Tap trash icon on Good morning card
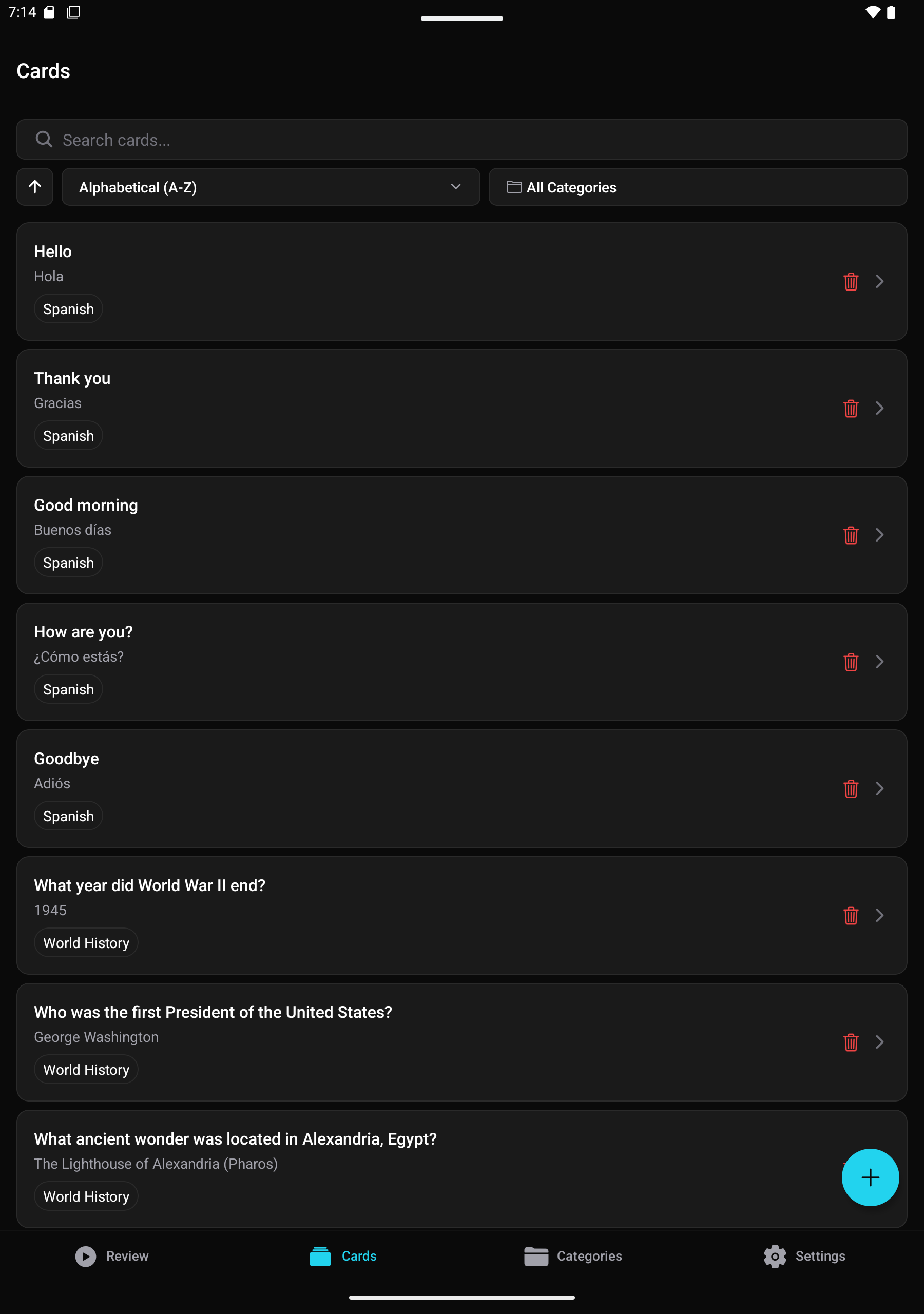This screenshot has width=924, height=1314. point(851,535)
